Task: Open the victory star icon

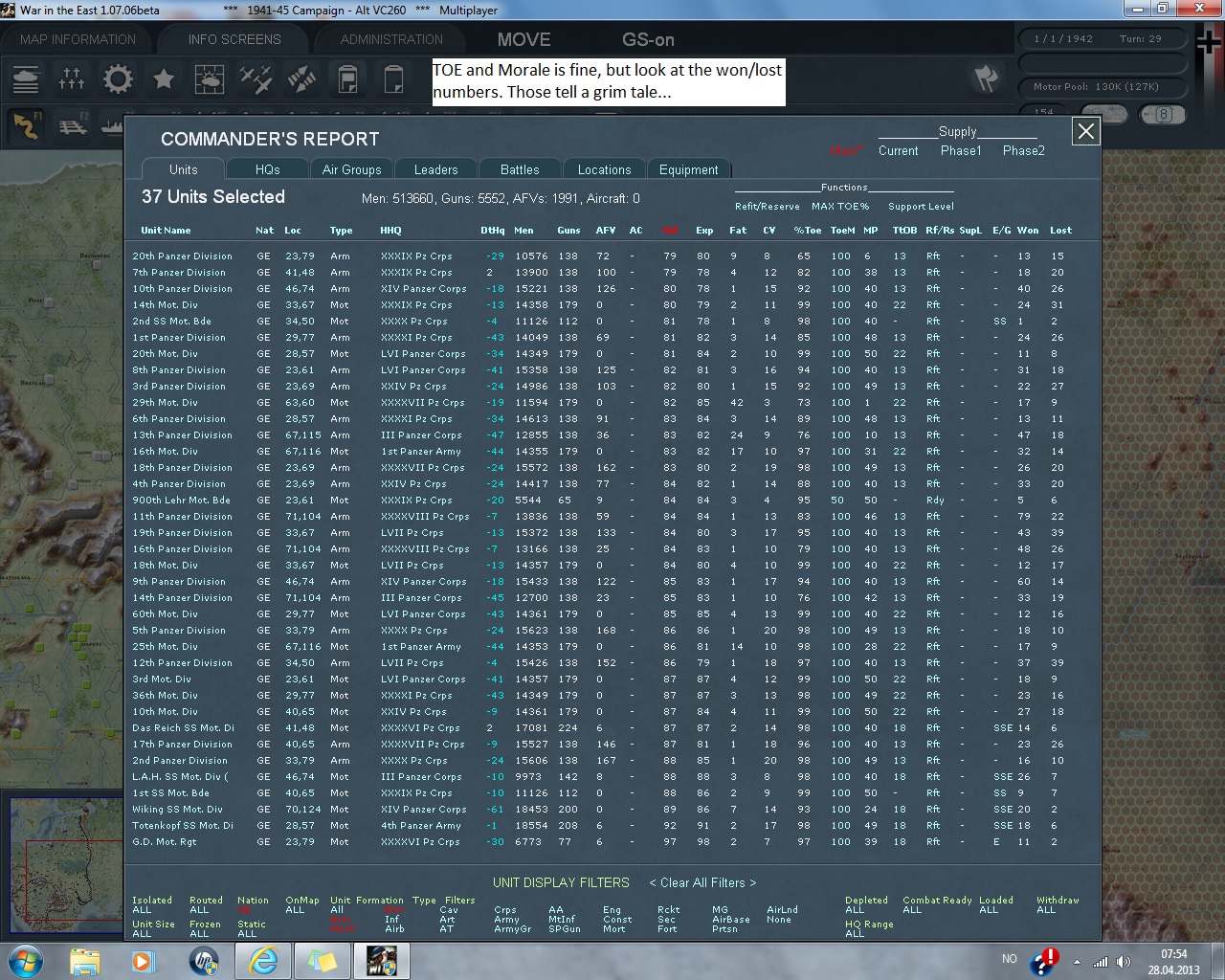Action: click(x=164, y=78)
